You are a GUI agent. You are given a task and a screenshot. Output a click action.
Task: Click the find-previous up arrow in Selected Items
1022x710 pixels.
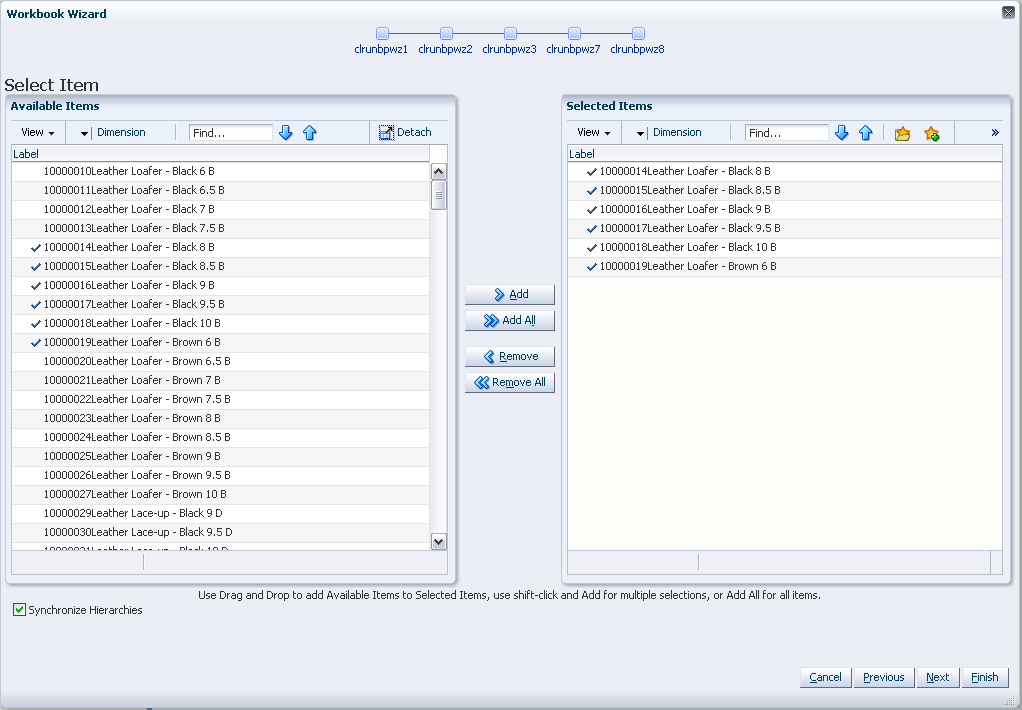[x=866, y=132]
